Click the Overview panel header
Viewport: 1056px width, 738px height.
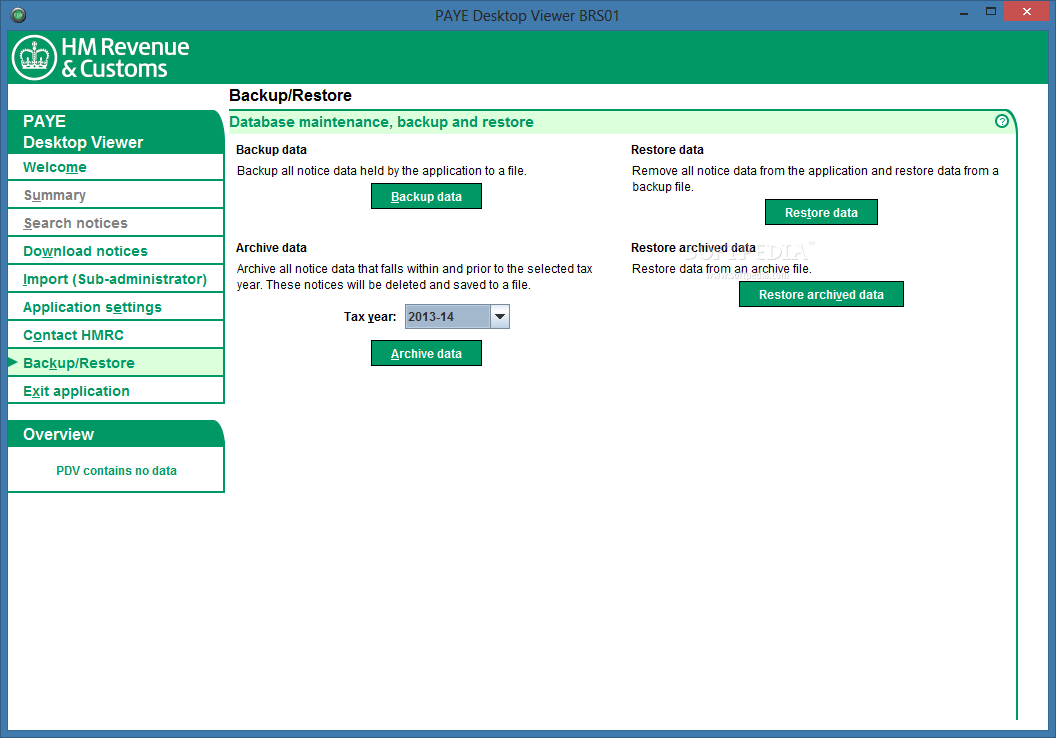coord(116,434)
